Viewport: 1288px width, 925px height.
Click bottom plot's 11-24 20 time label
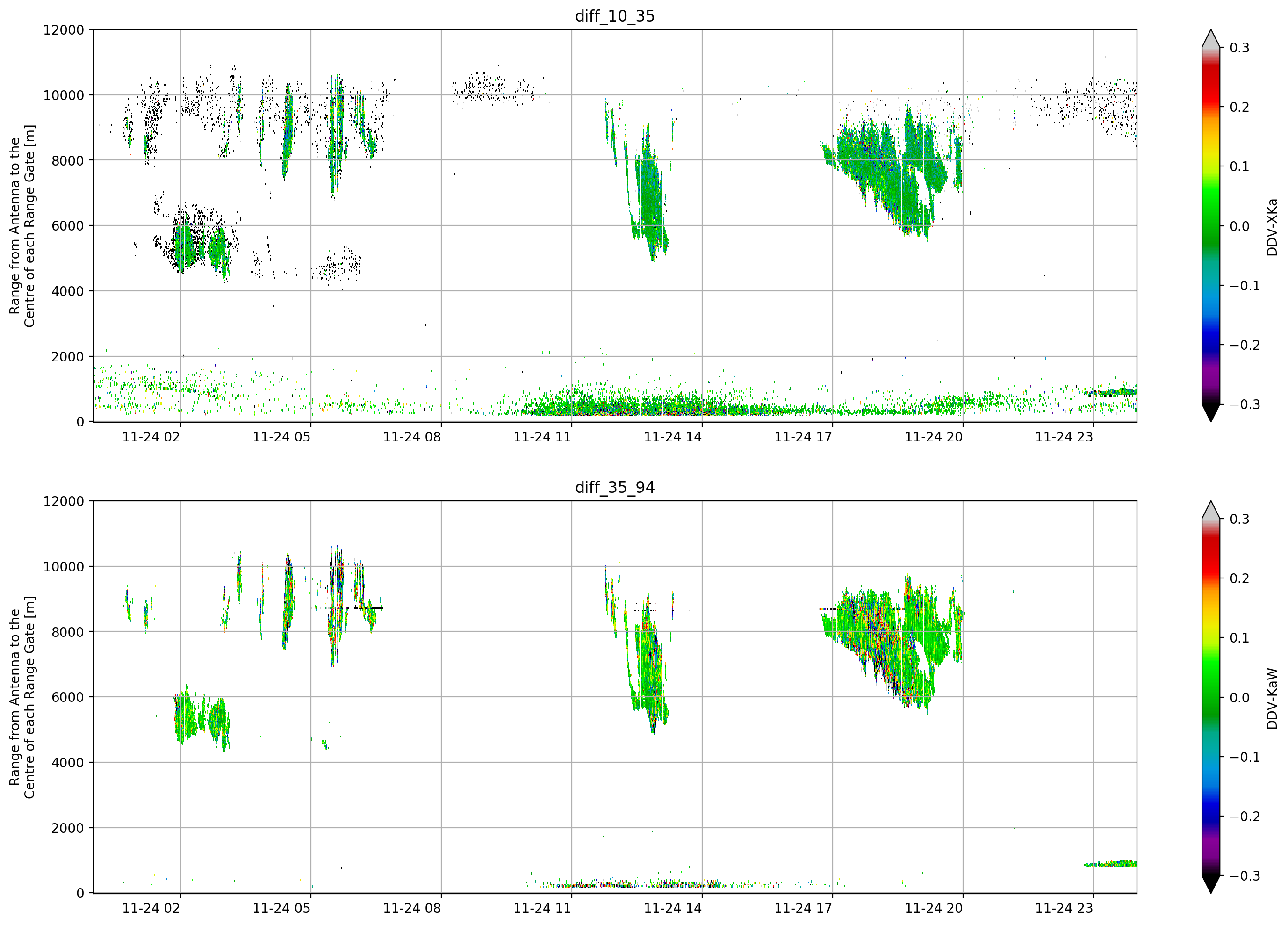pyautogui.click(x=934, y=909)
